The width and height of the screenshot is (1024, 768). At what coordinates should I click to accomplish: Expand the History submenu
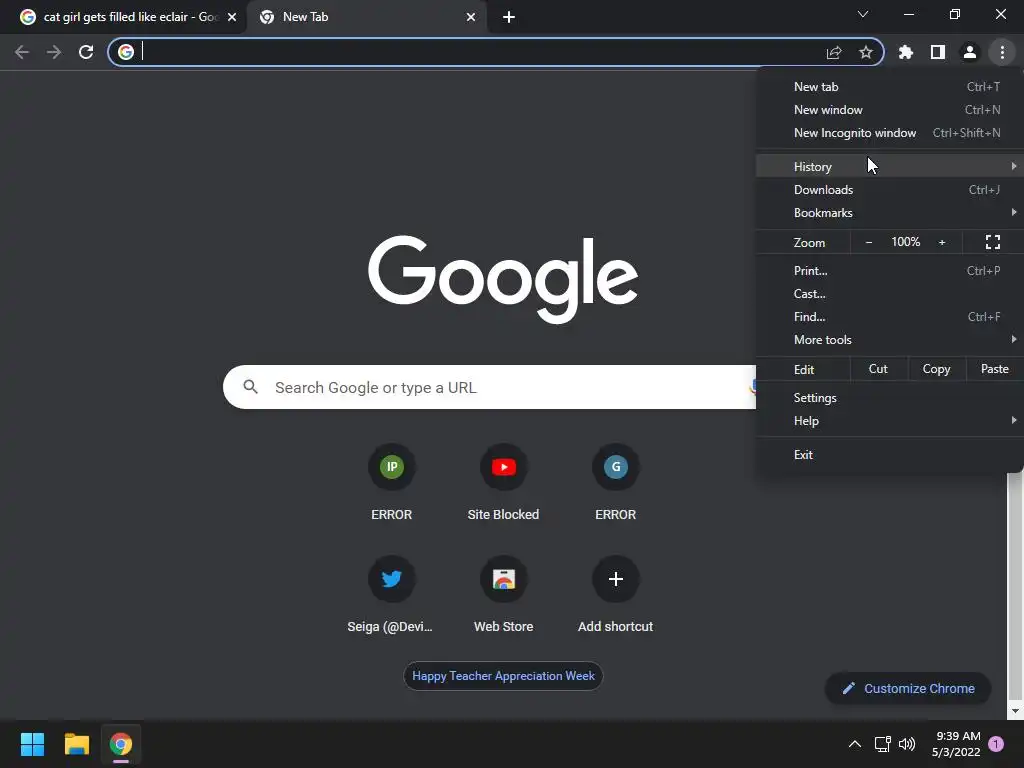pos(889,167)
